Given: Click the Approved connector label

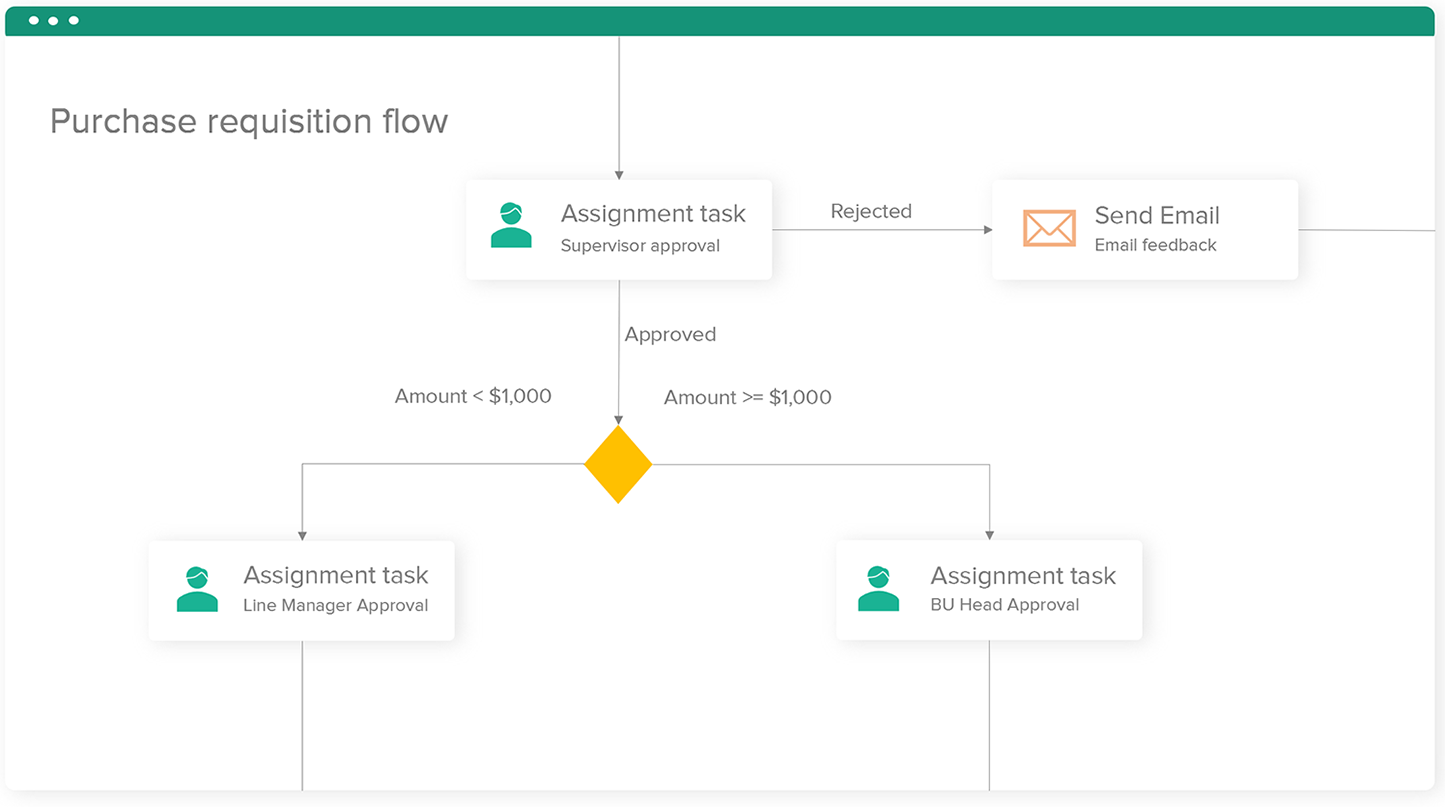Looking at the screenshot, I should pos(670,334).
